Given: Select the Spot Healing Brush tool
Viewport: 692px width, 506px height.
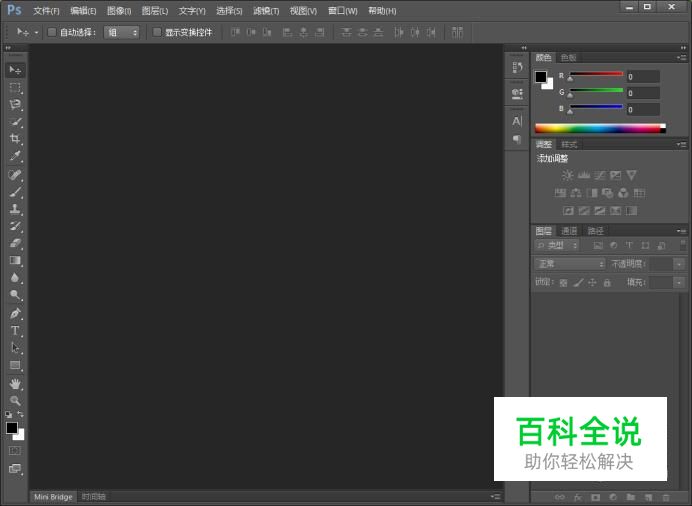Looking at the screenshot, I should (15, 175).
